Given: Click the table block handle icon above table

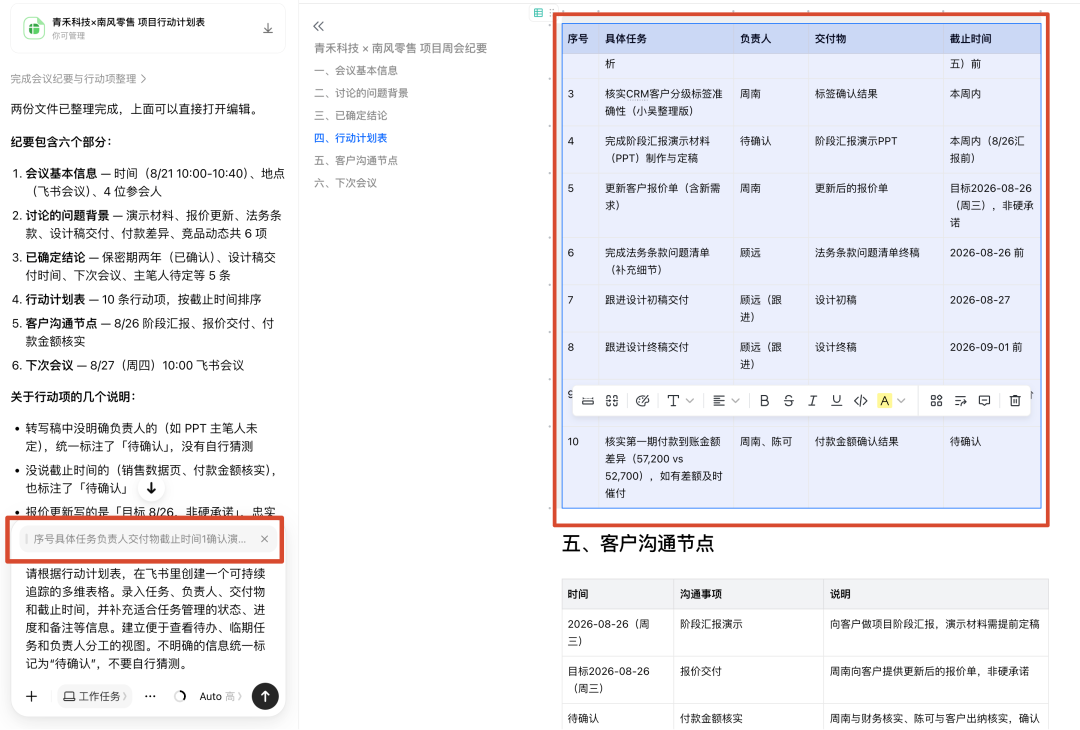Looking at the screenshot, I should tap(538, 12).
